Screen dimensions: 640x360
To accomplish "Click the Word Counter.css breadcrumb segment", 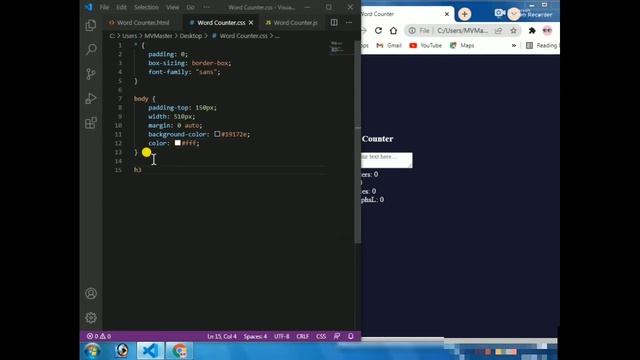I will (243, 36).
